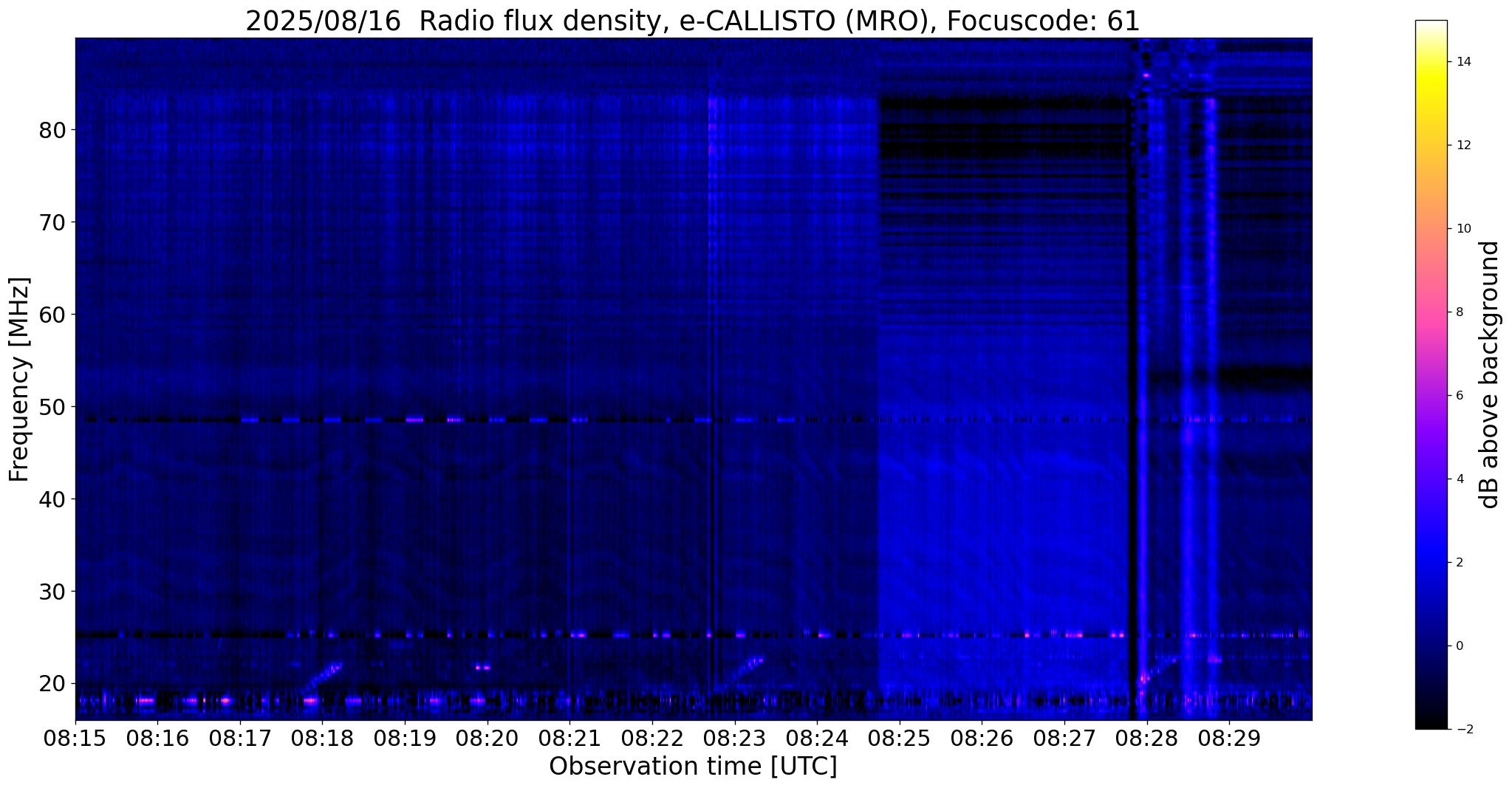This screenshot has height=788, width=1512.
Task: Click the colorbar tick label 14
Action: 1463,62
